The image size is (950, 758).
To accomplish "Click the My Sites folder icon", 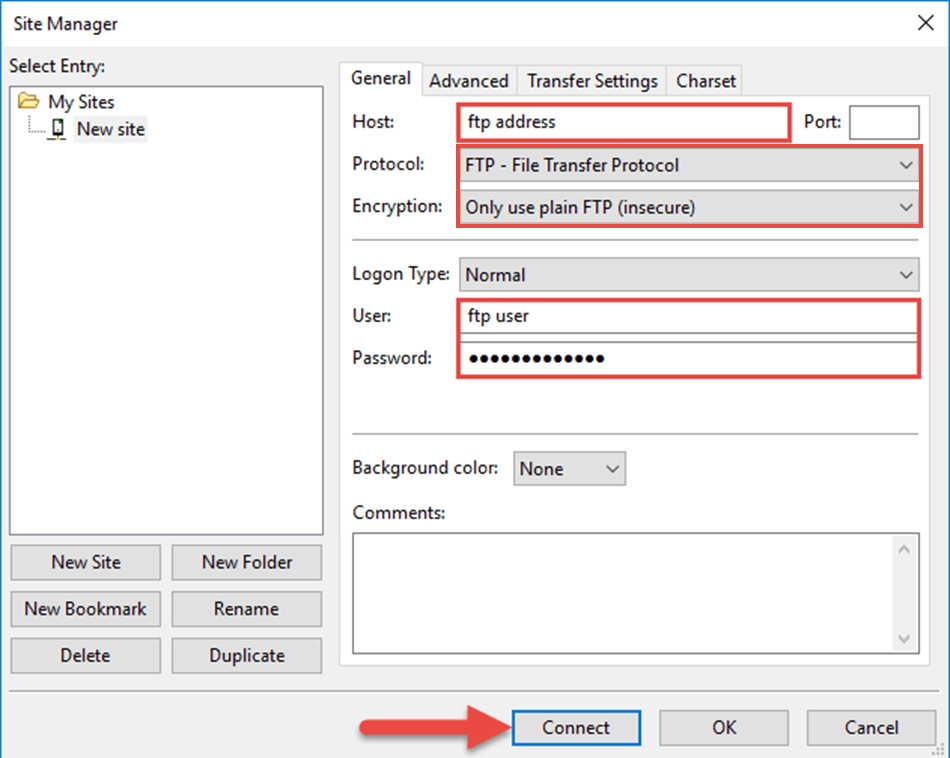I will point(30,102).
